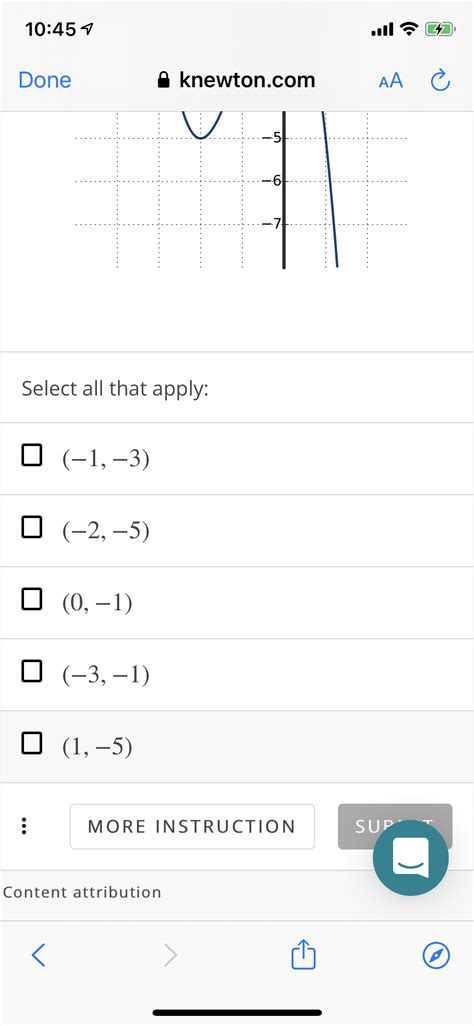
Task: Open the Content attribution link
Action: [82, 892]
